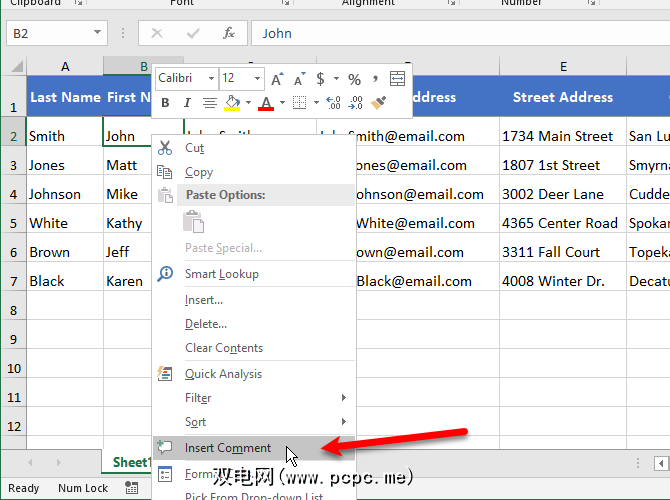This screenshot has height=500, width=670.
Task: Click the formula bar Enter checkmark icon
Action: click(193, 33)
